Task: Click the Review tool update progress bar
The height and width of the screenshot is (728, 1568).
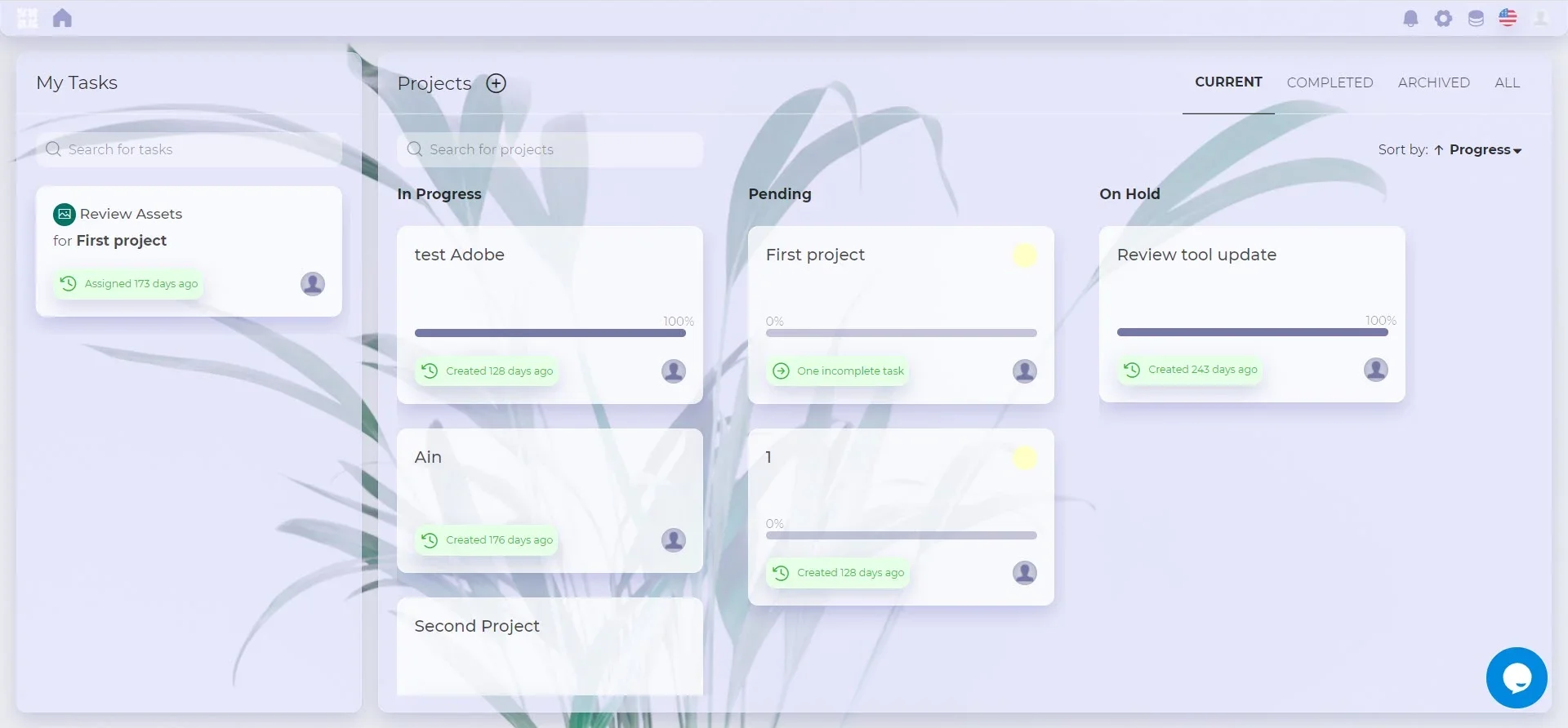Action: coord(1252,332)
